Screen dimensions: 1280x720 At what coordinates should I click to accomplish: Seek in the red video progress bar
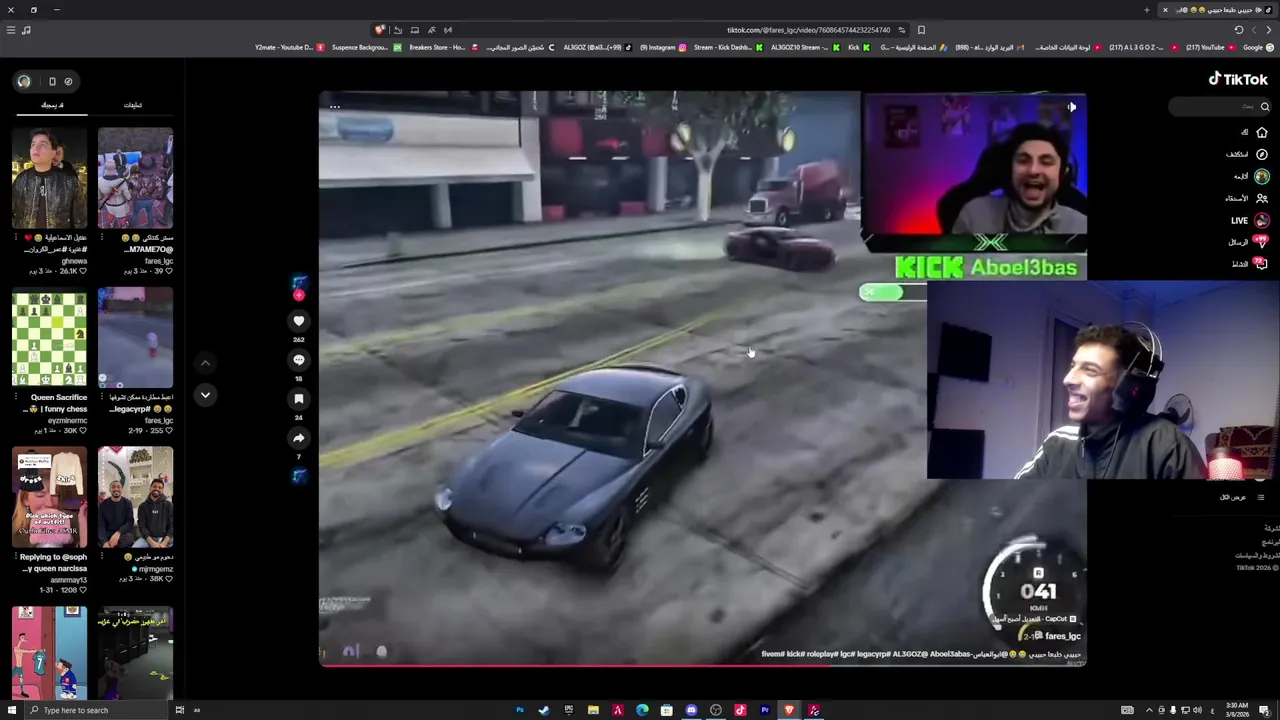[702, 664]
